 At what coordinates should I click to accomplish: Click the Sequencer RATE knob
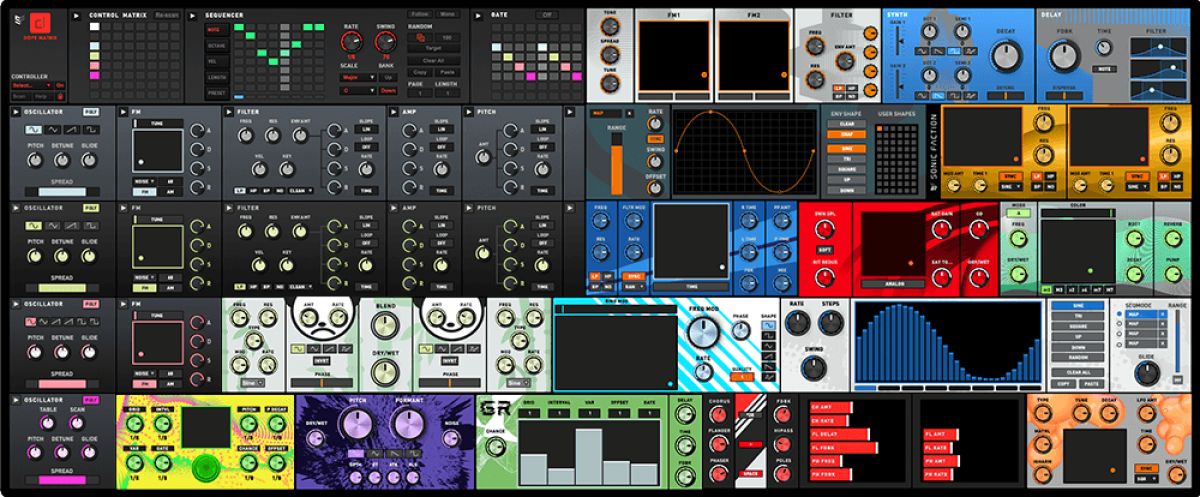point(351,42)
